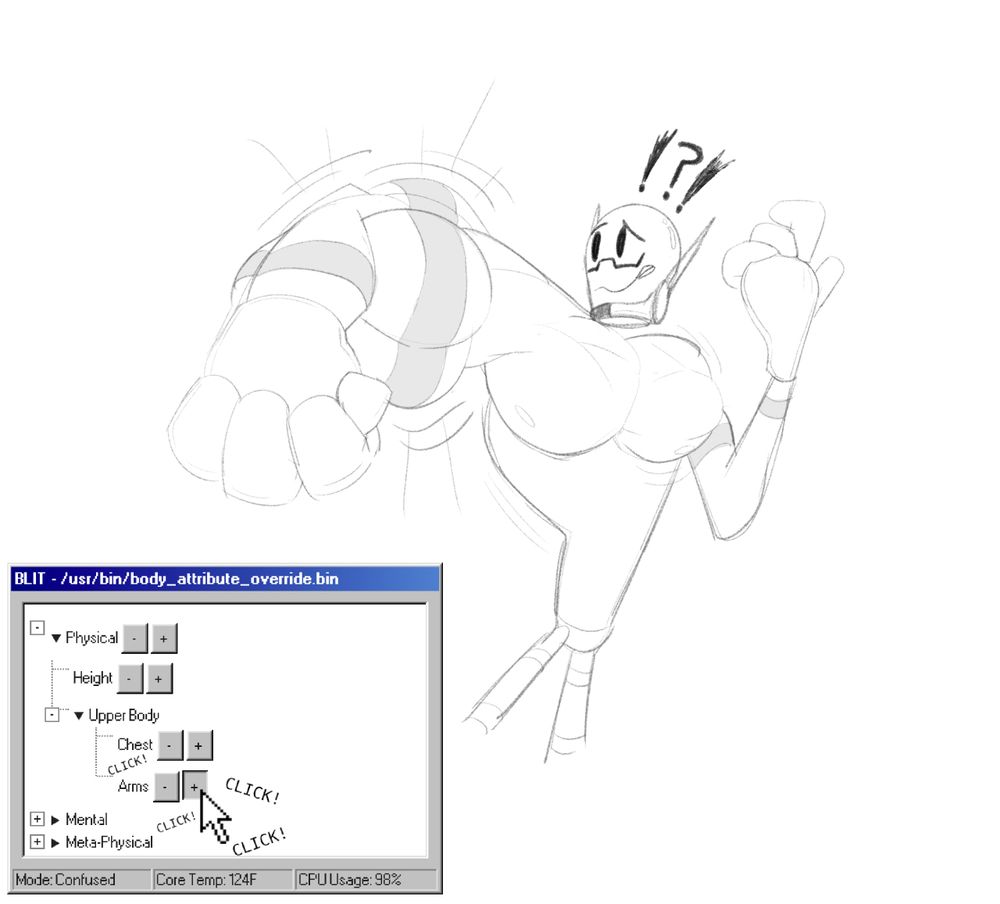Screen dimensions: 1000x904
Task: Toggle the Upper Body disclosure triangle
Action: [78, 716]
